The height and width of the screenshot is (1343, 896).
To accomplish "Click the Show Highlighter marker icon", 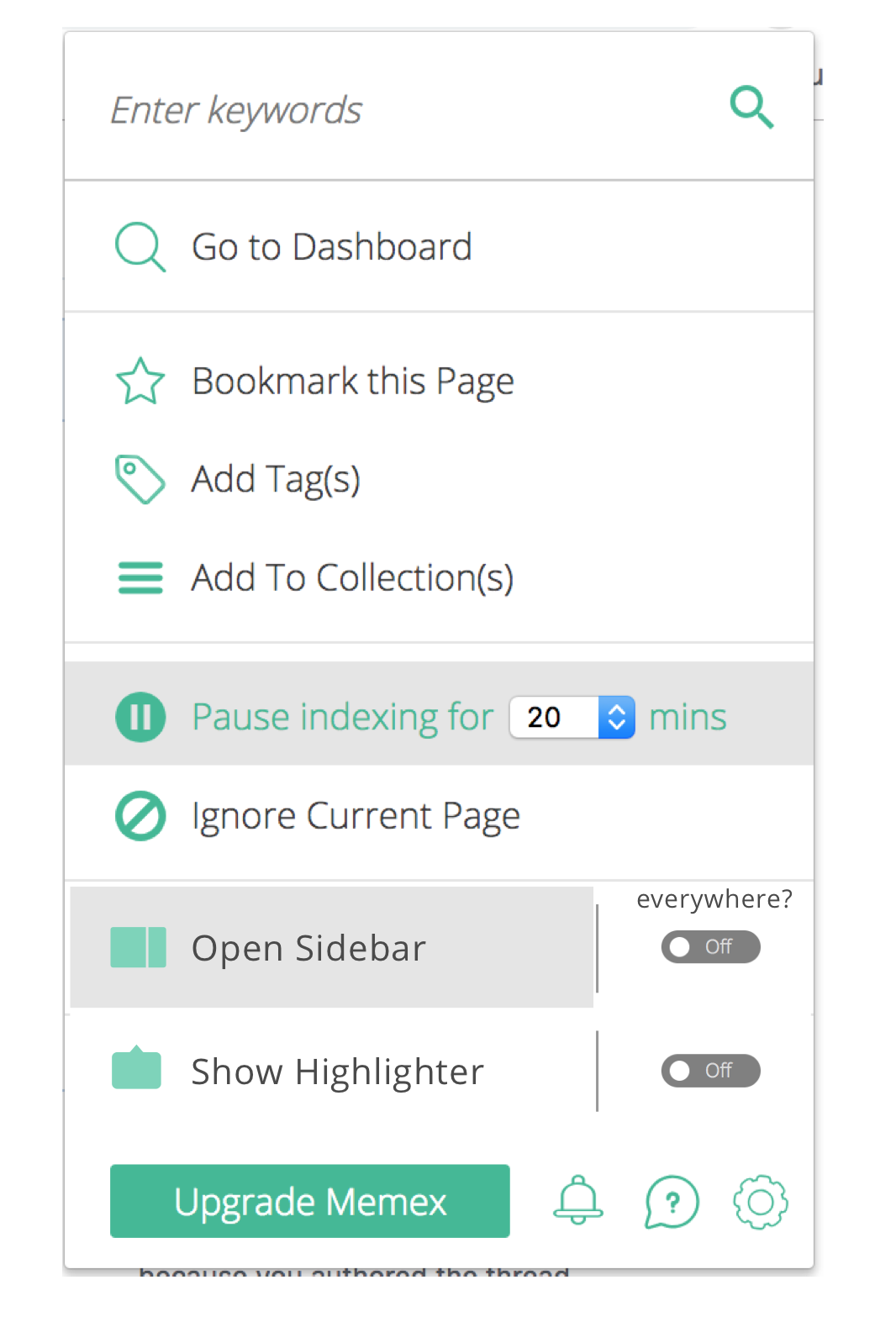I will tap(136, 1070).
